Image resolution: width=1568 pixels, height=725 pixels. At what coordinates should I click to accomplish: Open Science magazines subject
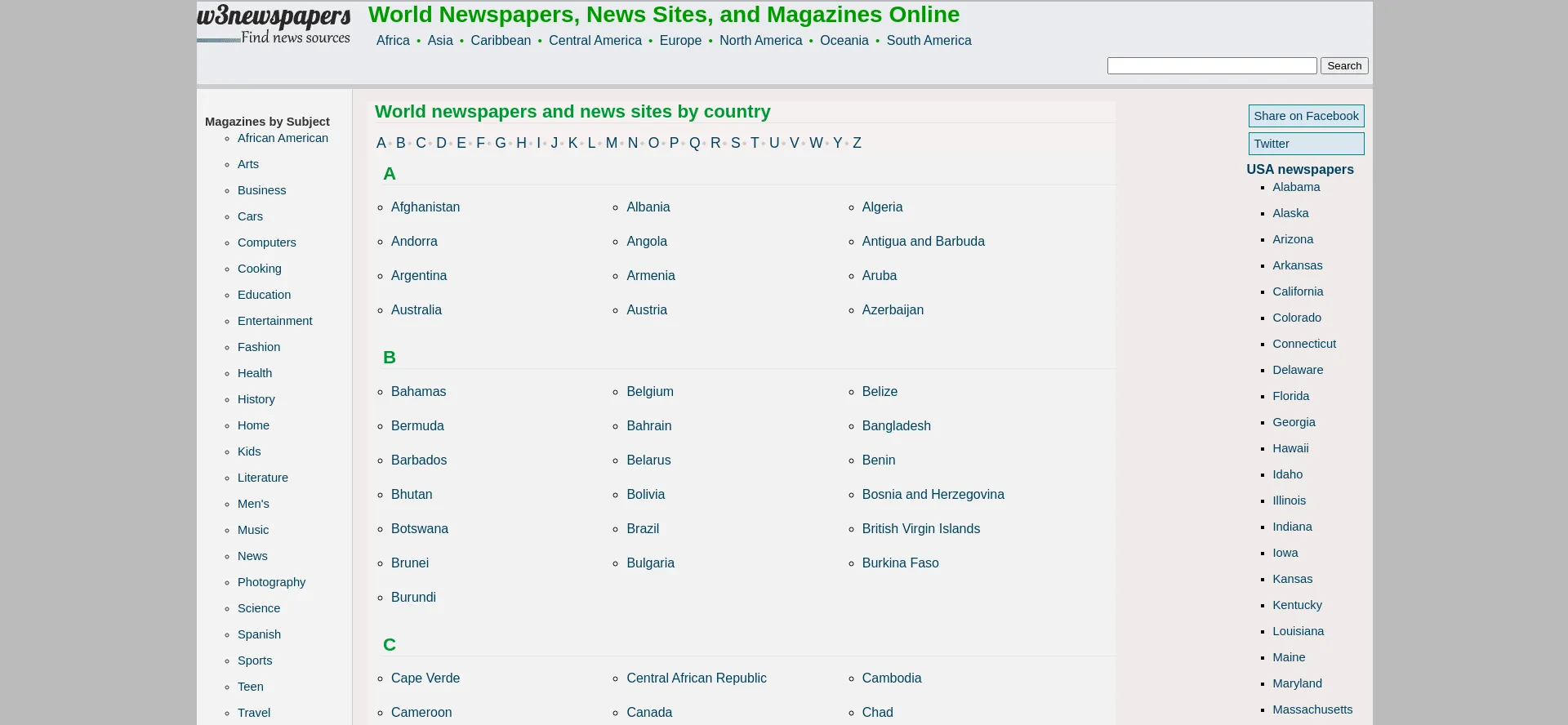(259, 608)
